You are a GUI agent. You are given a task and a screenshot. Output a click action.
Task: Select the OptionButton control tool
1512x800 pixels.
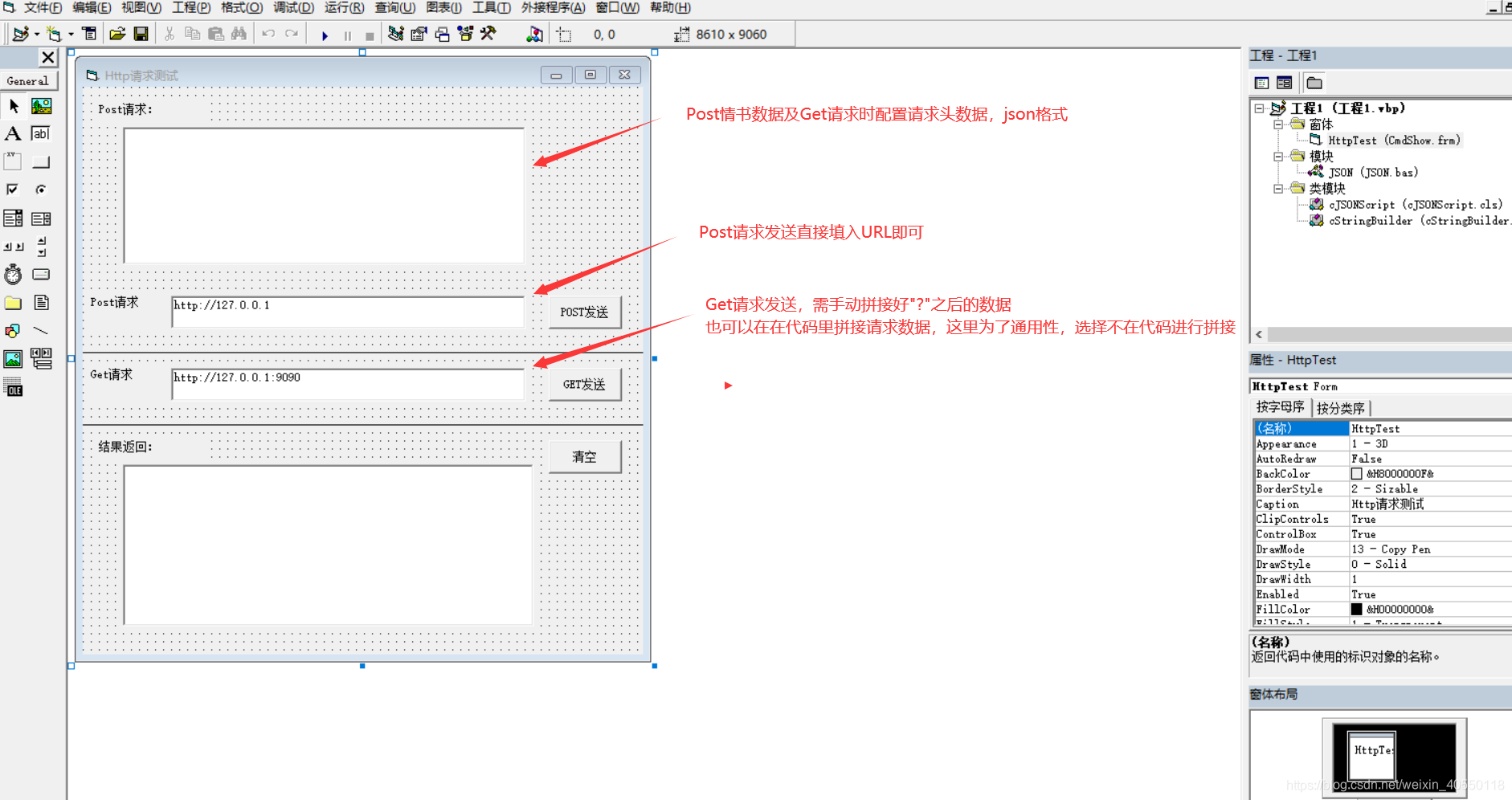pos(41,190)
